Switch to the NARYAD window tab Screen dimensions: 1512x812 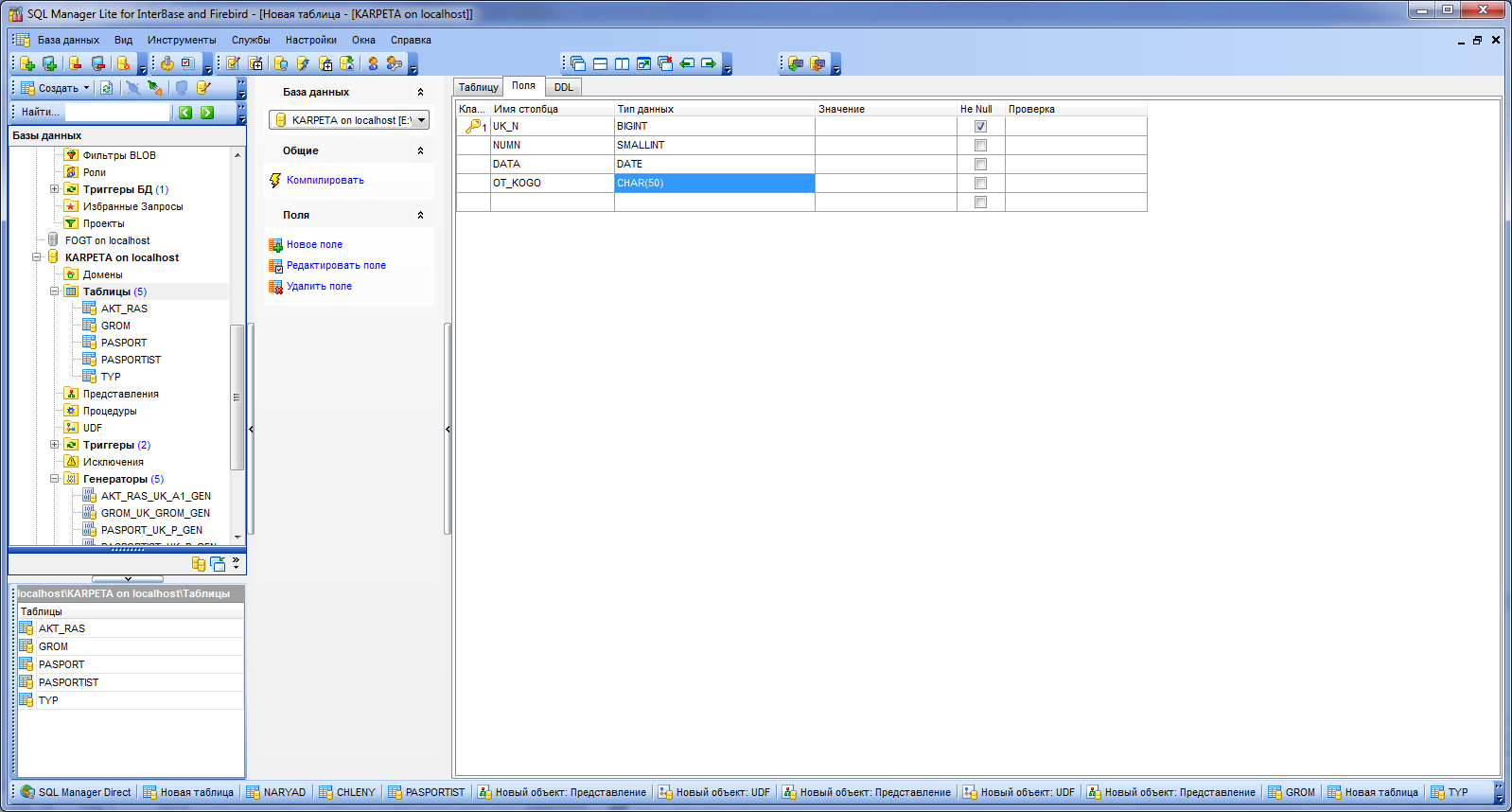point(276,792)
